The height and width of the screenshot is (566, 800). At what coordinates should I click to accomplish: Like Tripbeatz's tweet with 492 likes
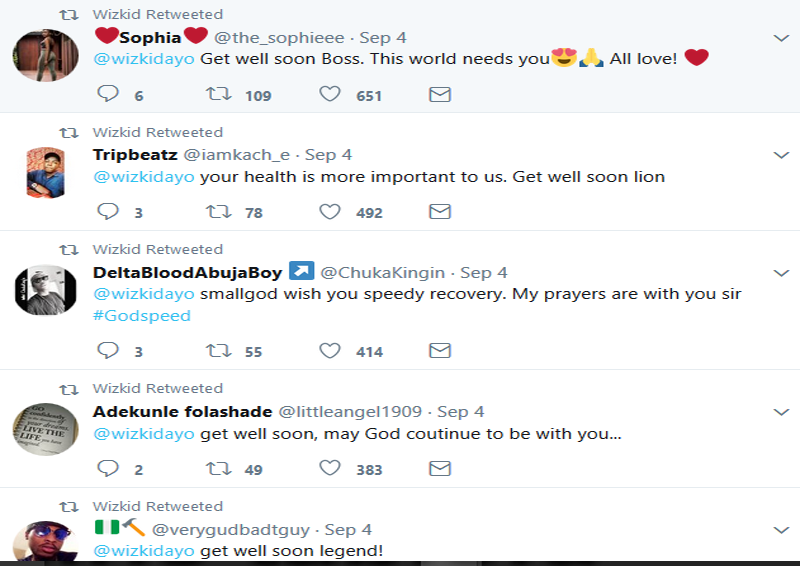coord(329,211)
